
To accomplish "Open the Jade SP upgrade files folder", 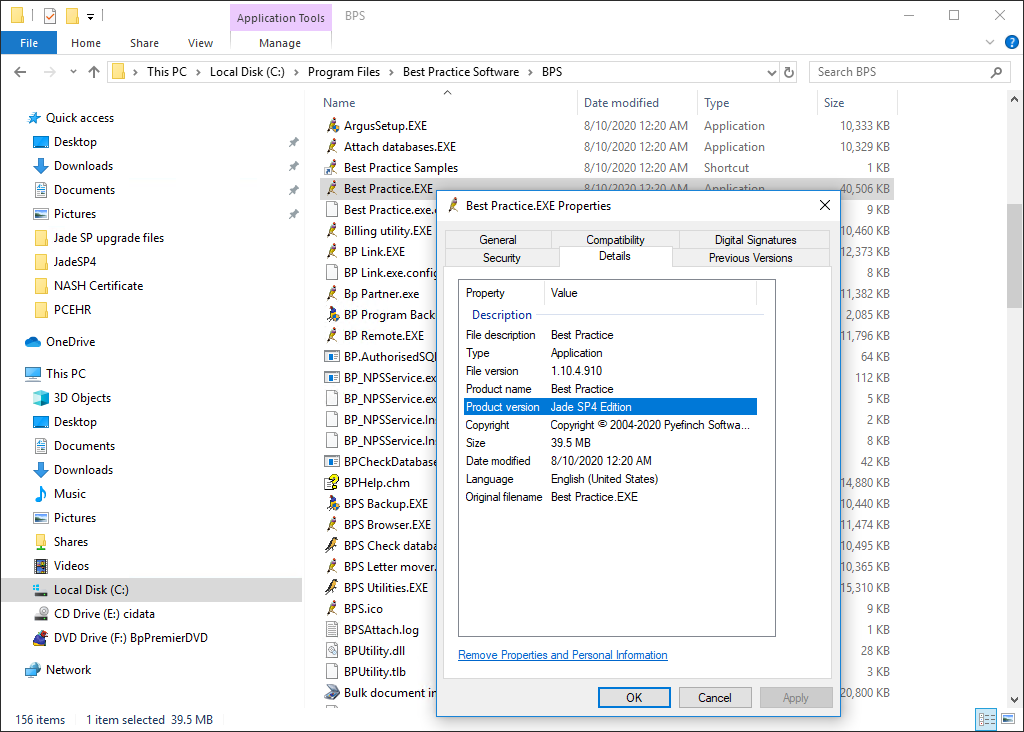I will coord(108,238).
